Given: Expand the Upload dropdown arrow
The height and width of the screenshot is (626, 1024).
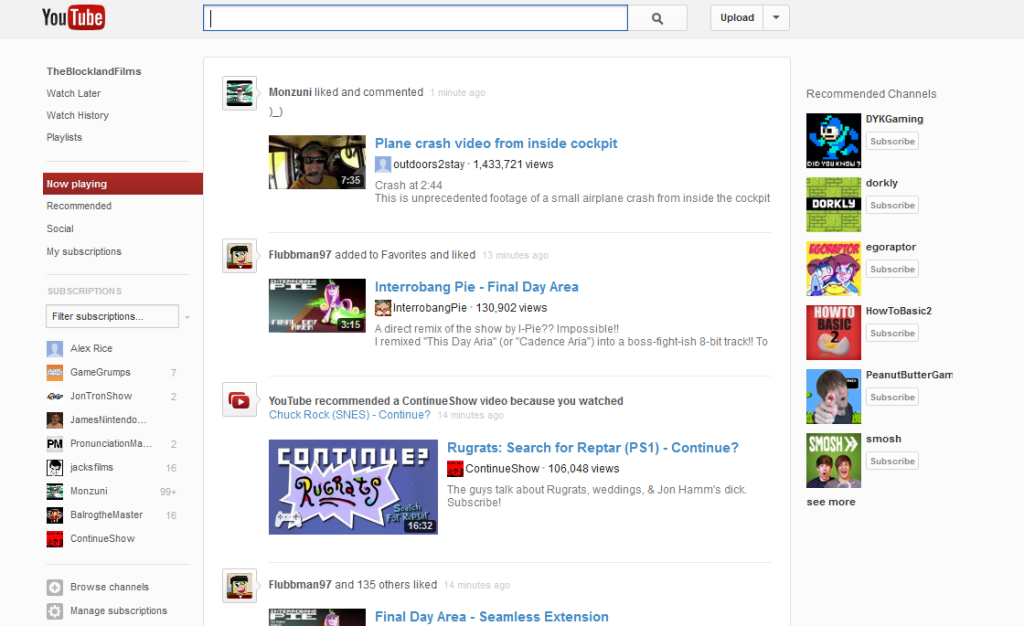Looking at the screenshot, I should tap(776, 18).
